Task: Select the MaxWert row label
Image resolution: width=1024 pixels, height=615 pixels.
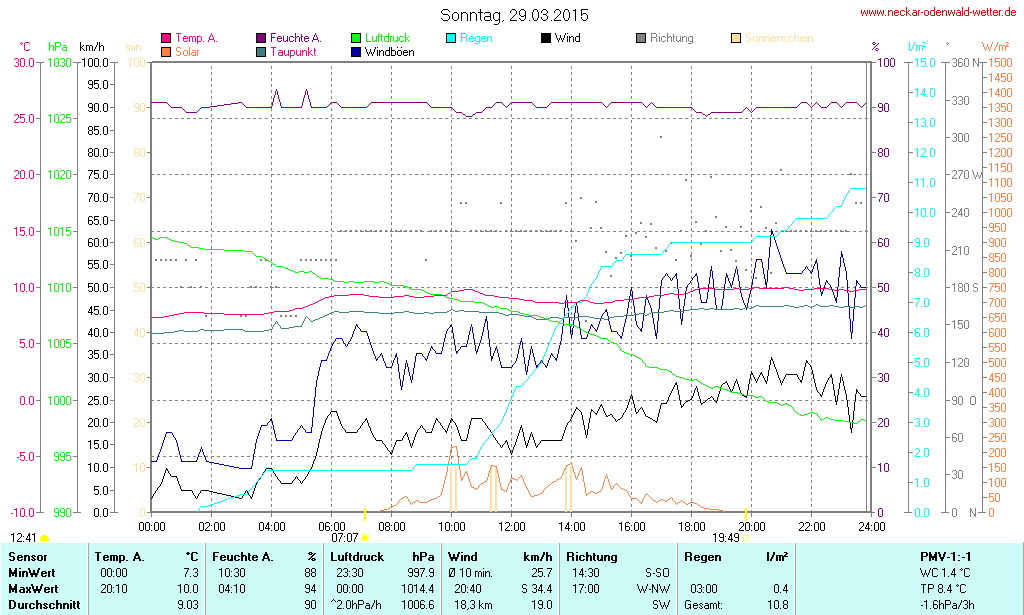Action: click(32, 588)
